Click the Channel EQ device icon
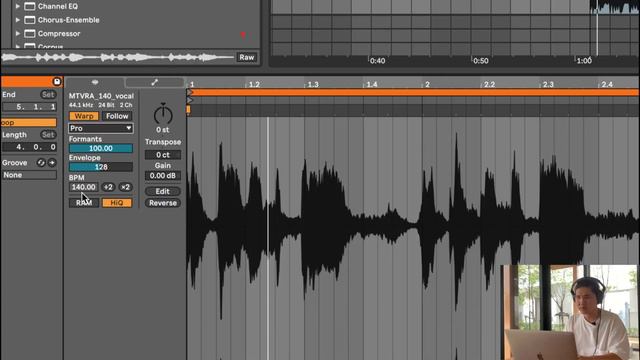 click(x=29, y=6)
